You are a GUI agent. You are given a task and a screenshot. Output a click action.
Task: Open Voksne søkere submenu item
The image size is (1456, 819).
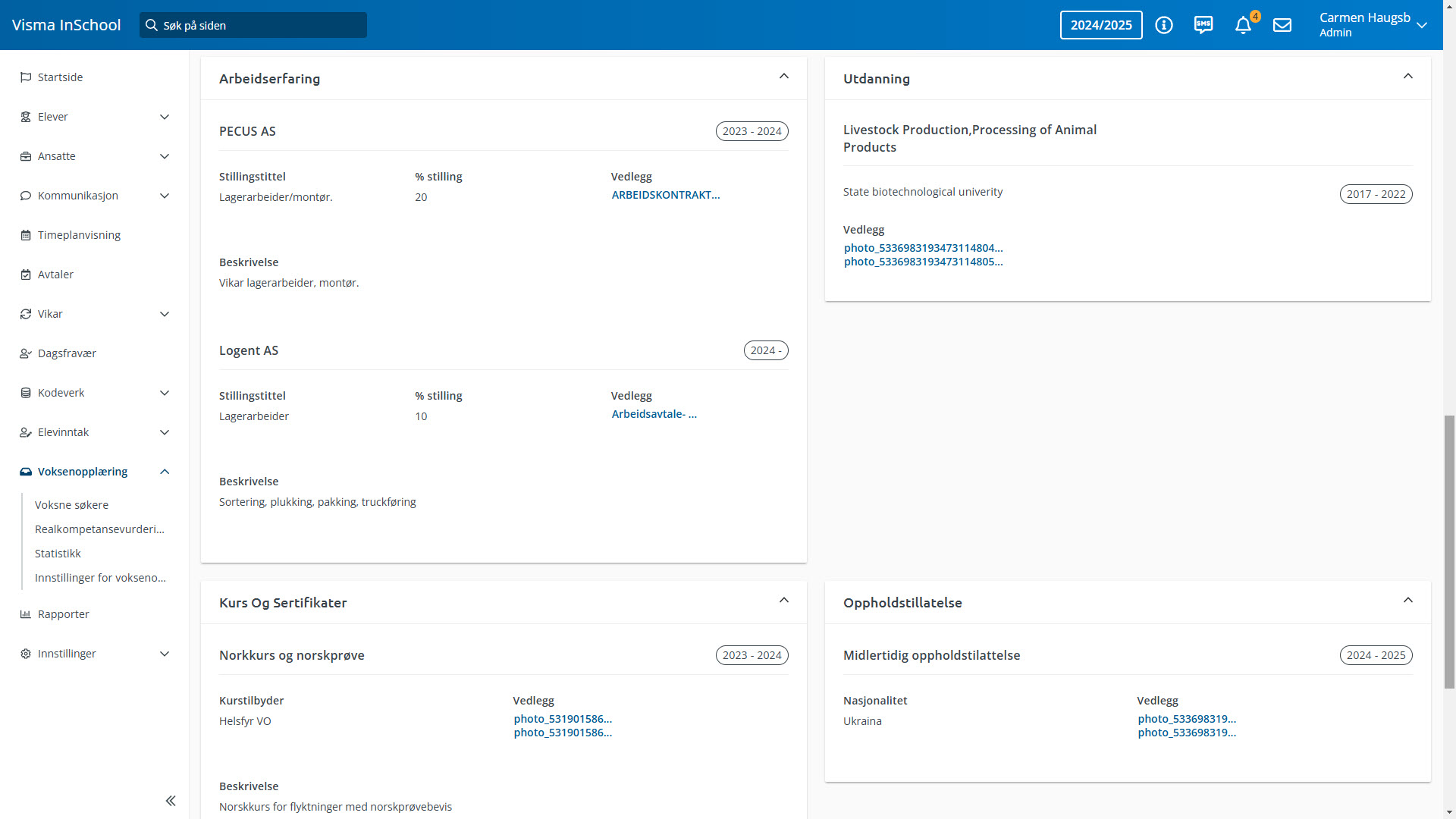tap(71, 505)
